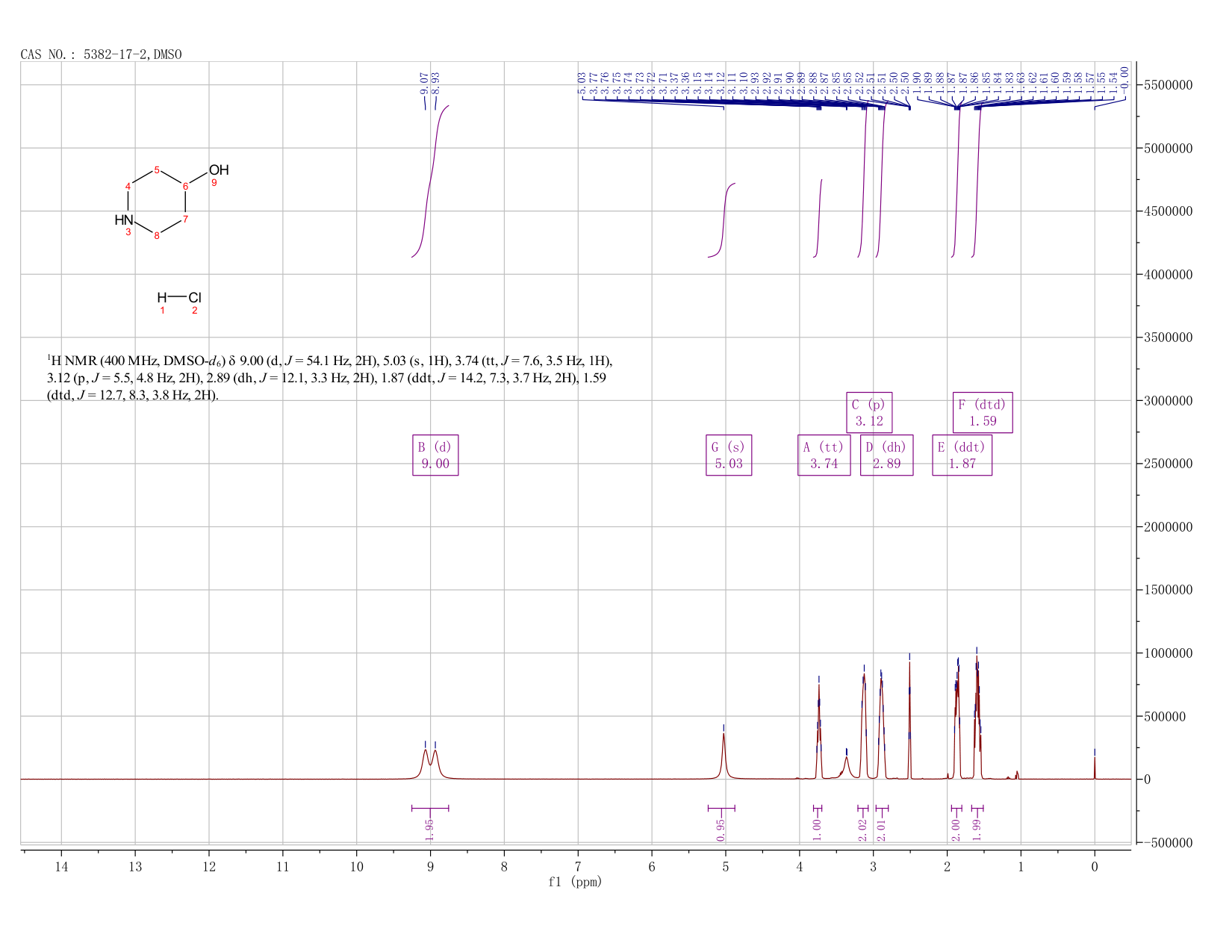The image size is (1232, 952).
Task: Select the 1H NMR report text block
Action: (x=329, y=378)
